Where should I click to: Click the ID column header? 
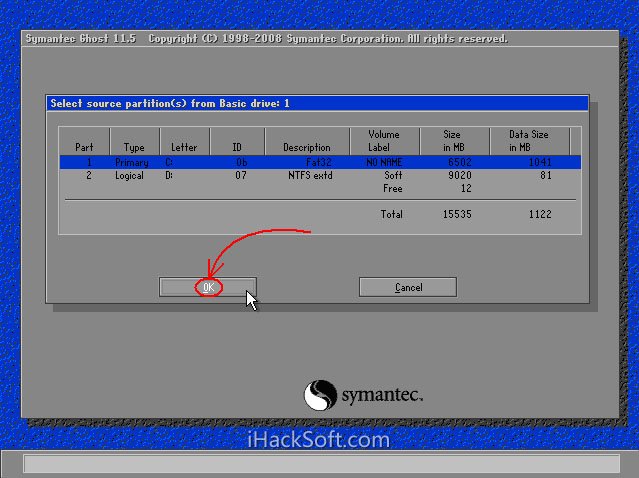pyautogui.click(x=238, y=148)
